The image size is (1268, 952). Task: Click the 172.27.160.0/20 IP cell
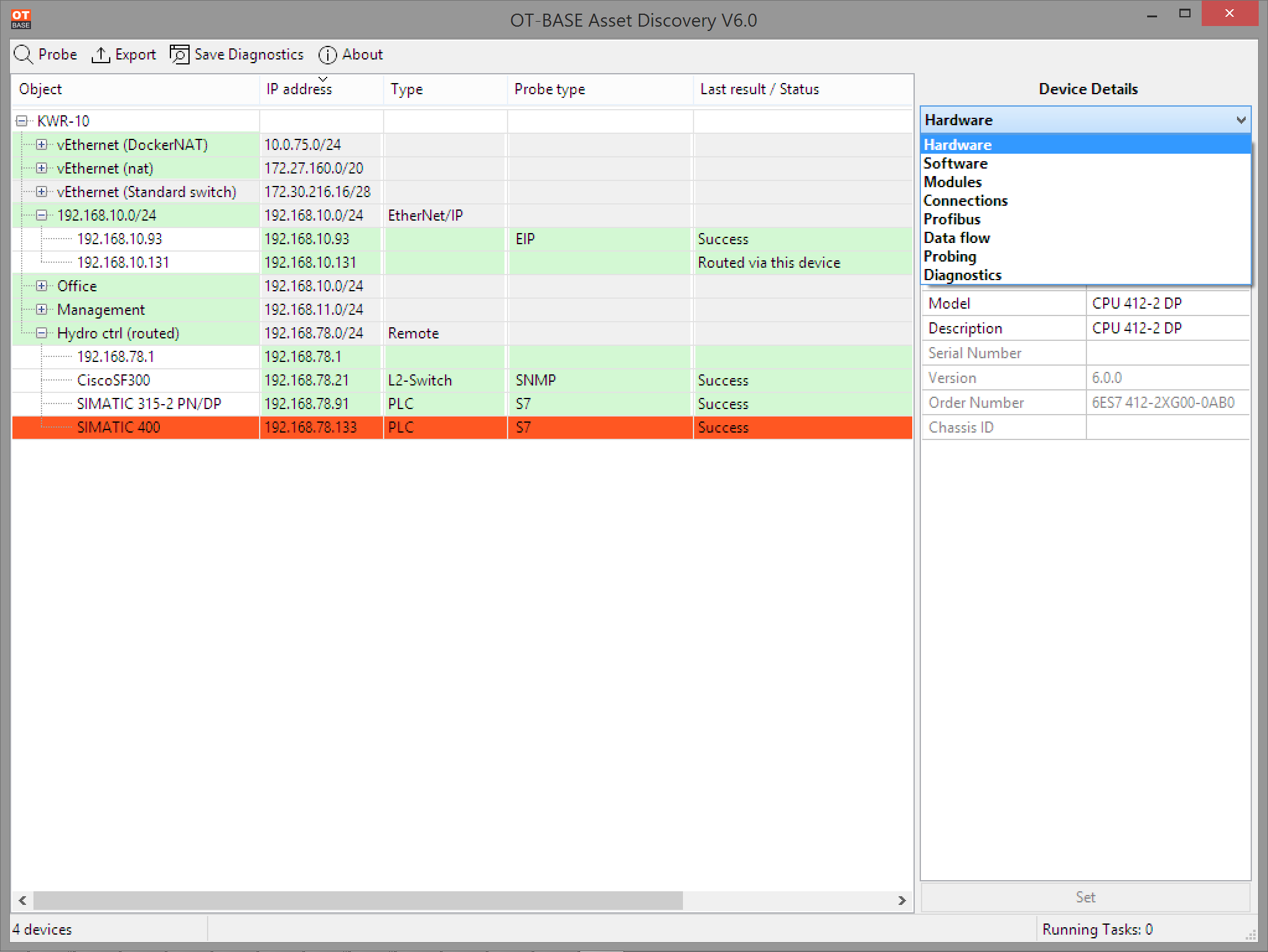[320, 168]
